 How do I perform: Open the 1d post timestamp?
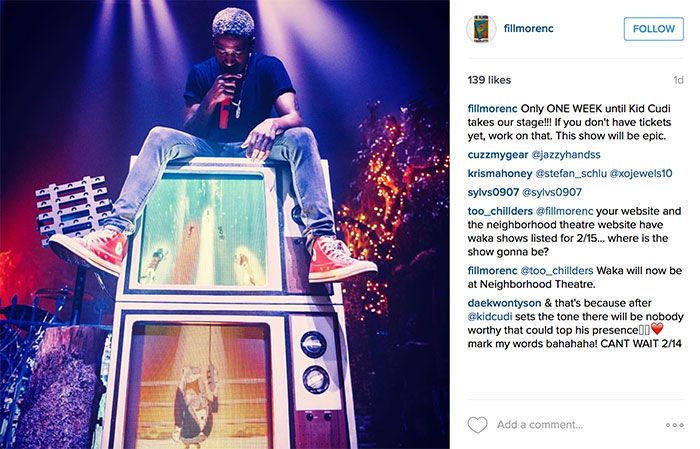pyautogui.click(x=678, y=80)
